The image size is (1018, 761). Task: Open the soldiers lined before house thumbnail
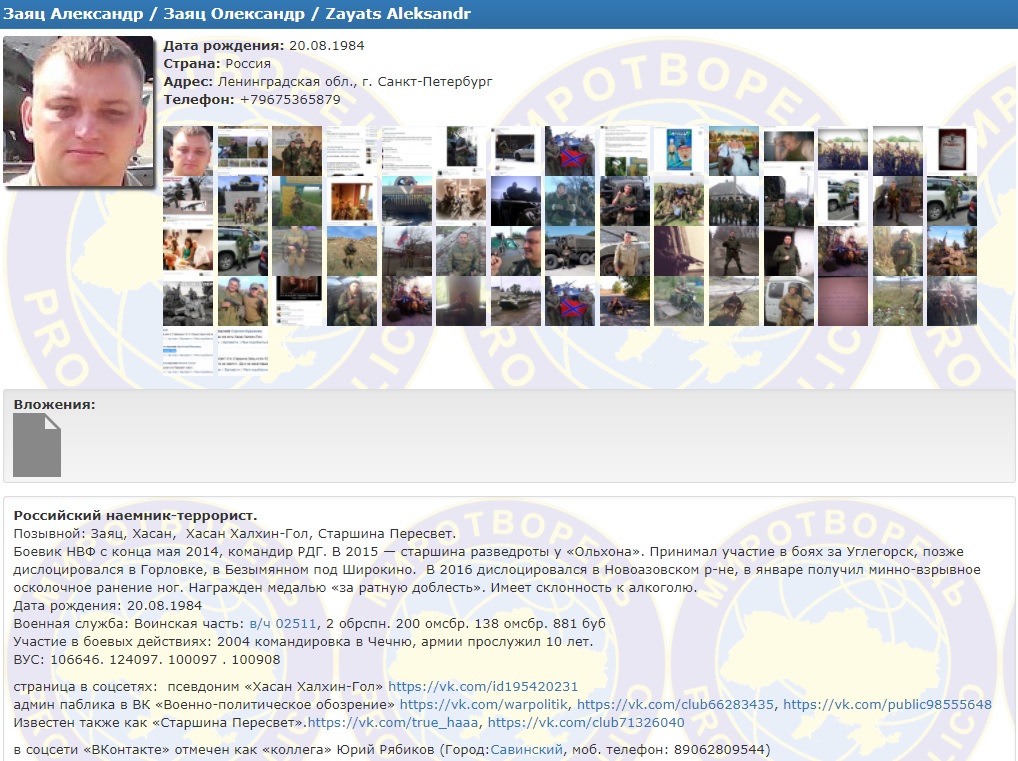tap(734, 201)
